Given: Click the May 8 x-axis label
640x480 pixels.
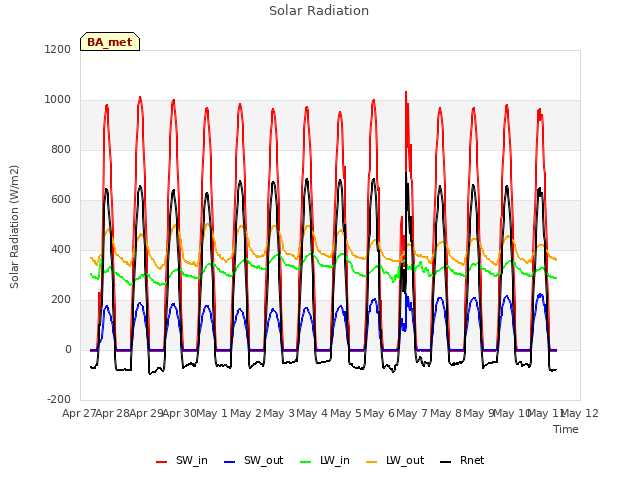Looking at the screenshot, I should (446, 413).
